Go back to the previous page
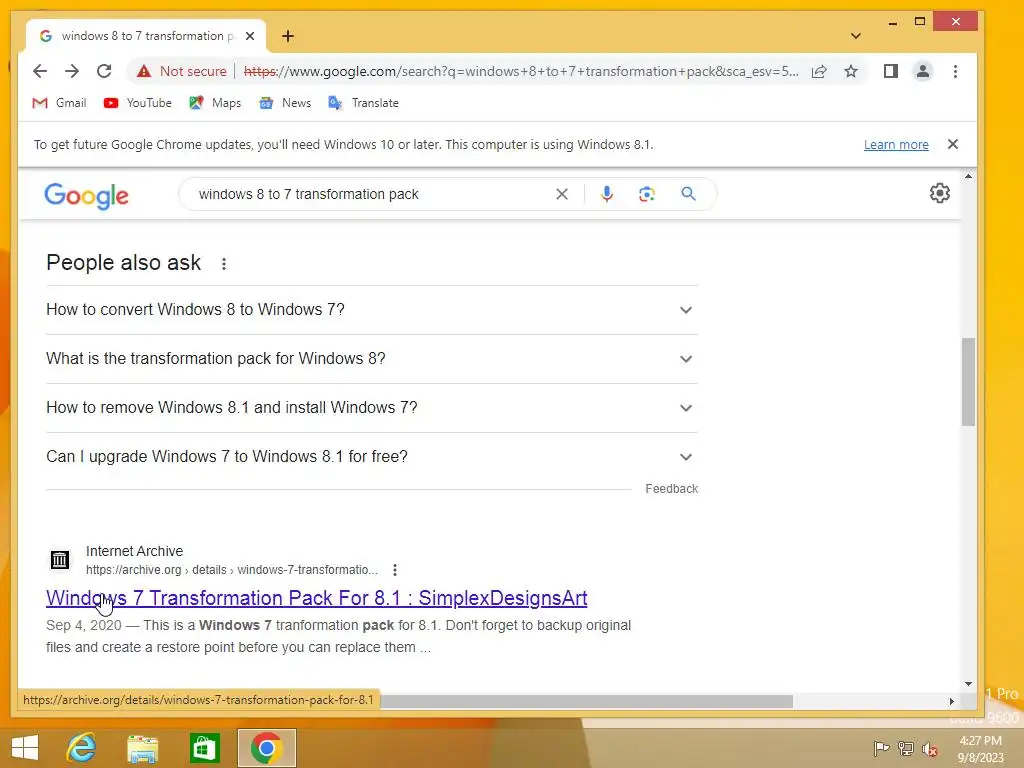This screenshot has width=1024, height=768. point(40,71)
